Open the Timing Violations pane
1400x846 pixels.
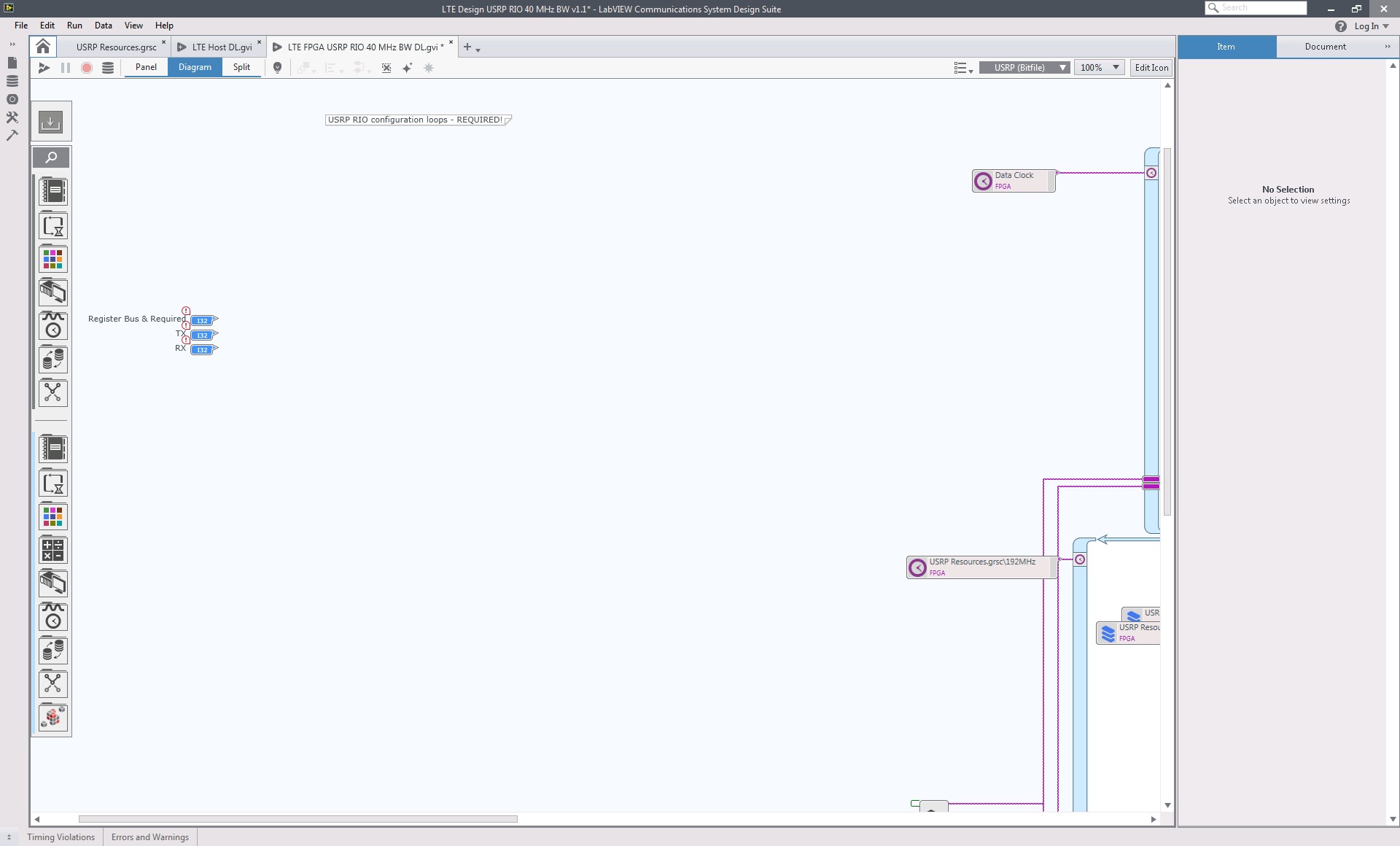point(61,837)
